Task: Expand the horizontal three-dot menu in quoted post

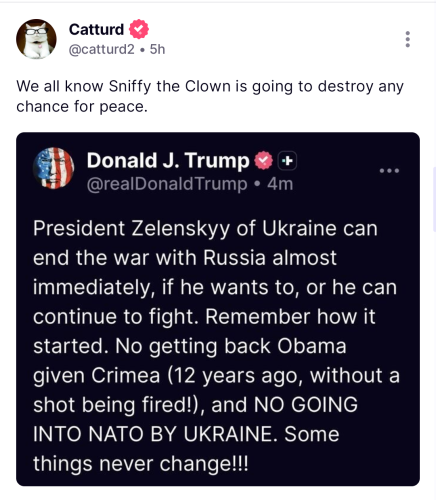Action: pyautogui.click(x=389, y=171)
